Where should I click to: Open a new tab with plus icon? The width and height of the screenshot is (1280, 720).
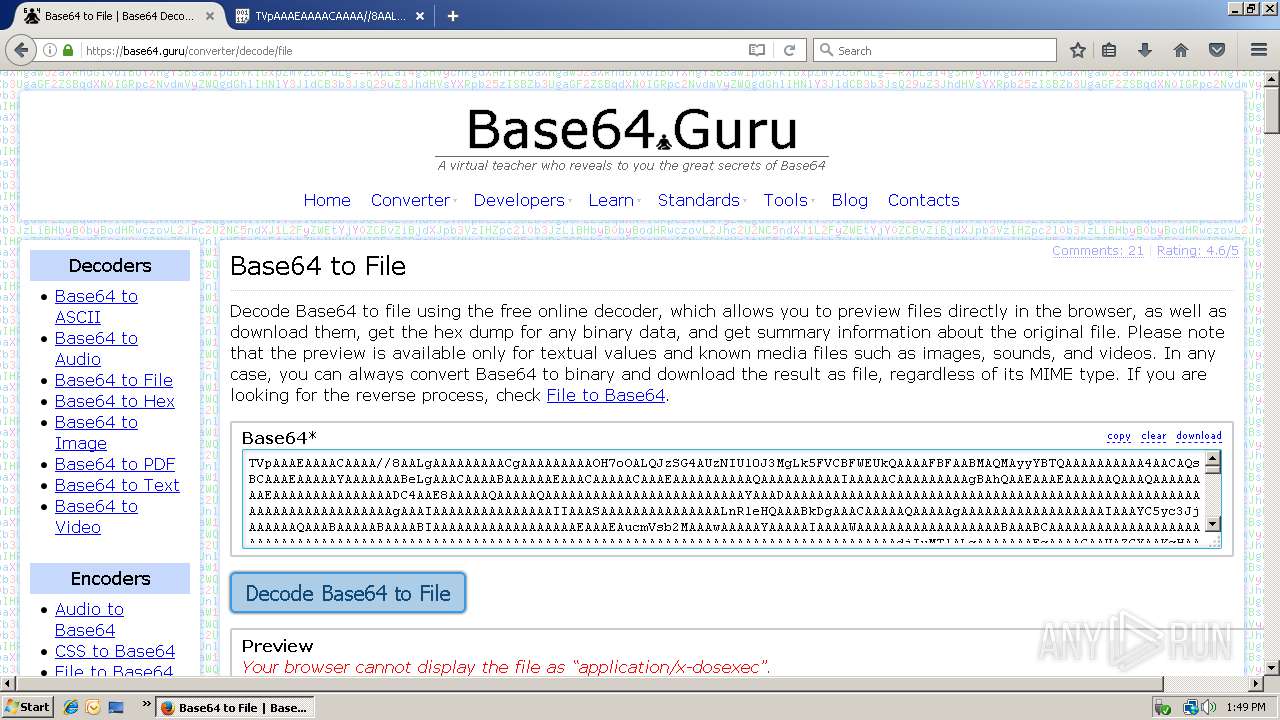(453, 16)
